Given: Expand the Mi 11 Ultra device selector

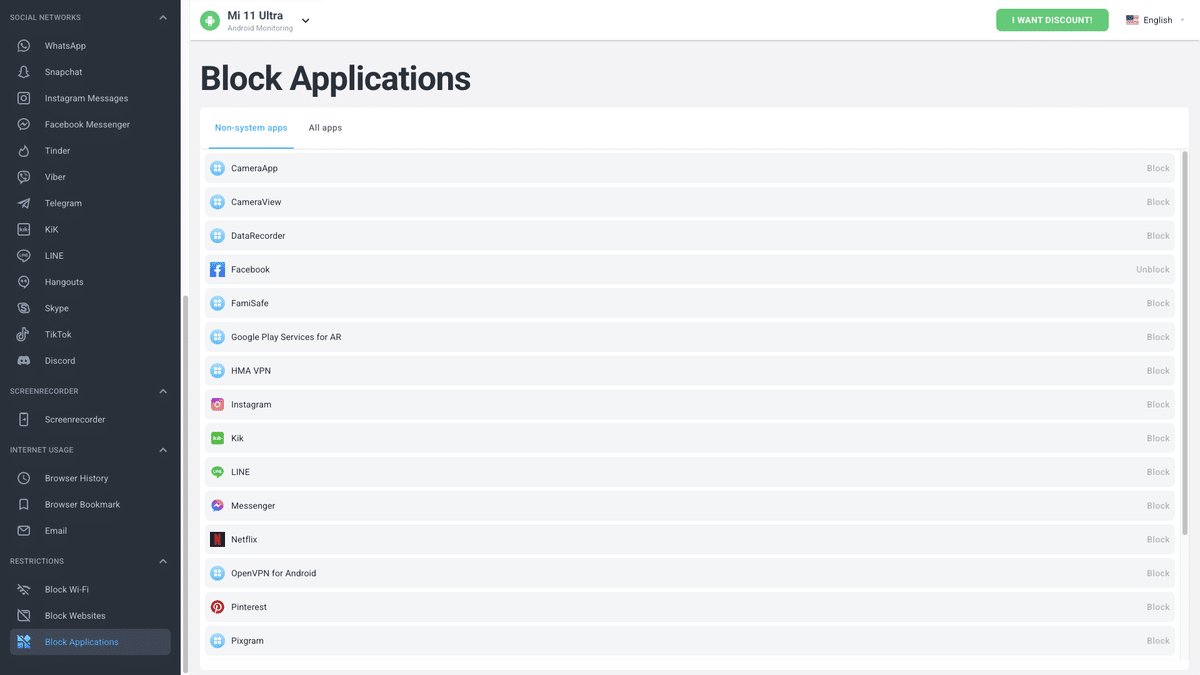Looking at the screenshot, I should pyautogui.click(x=305, y=19).
